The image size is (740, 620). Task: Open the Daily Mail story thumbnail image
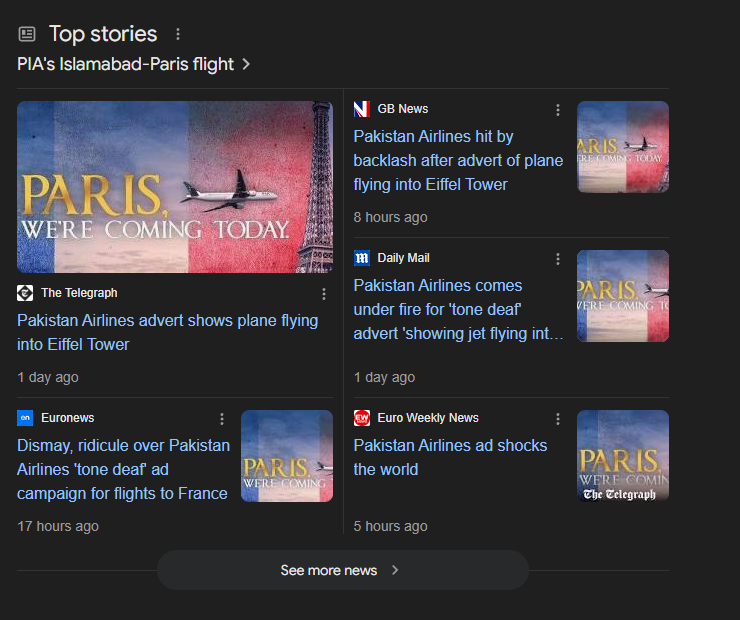623,296
